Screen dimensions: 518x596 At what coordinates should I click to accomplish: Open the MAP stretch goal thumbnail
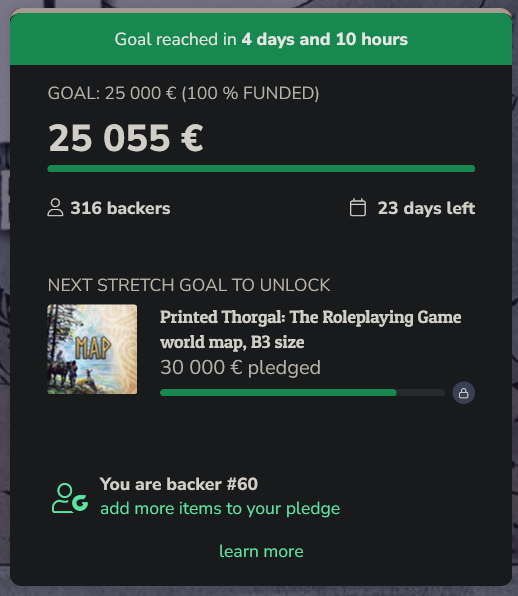92,349
